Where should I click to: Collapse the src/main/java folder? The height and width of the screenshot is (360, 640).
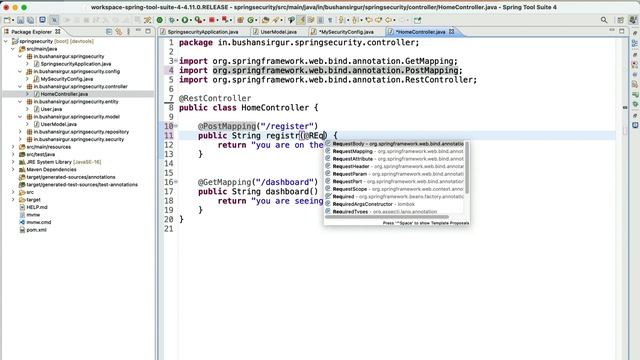coord(13,49)
